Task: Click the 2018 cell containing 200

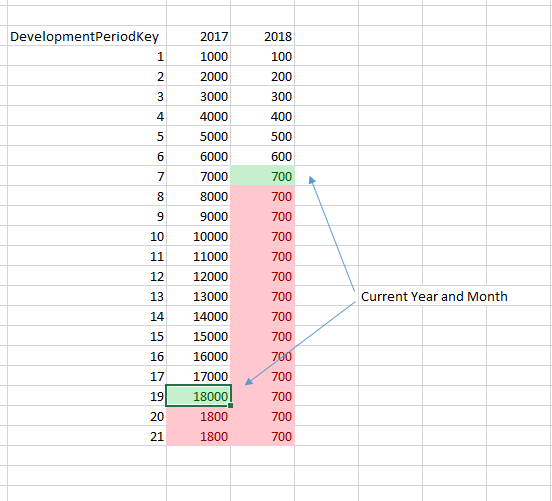Action: tap(263, 76)
